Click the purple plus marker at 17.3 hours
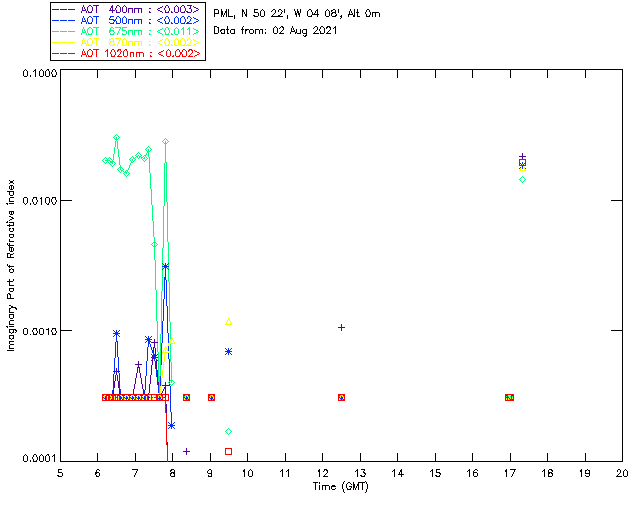 coord(522,157)
